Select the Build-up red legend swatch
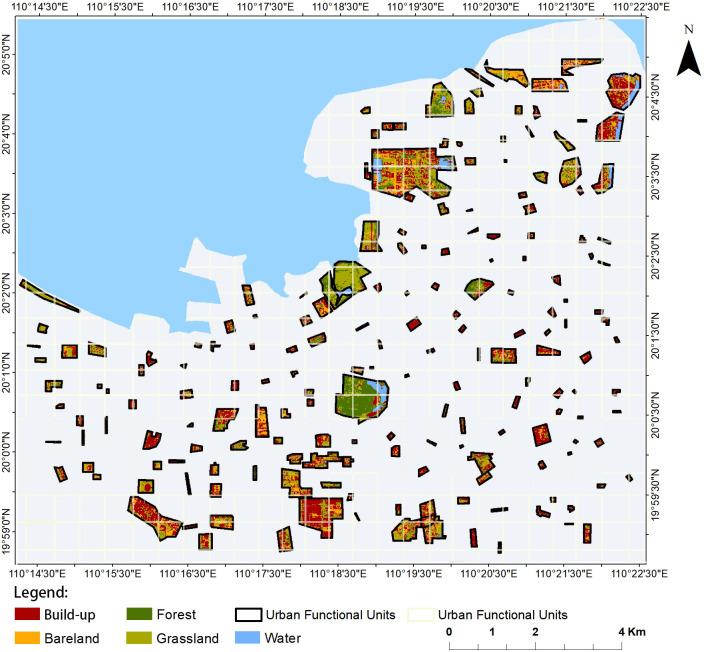The height and width of the screenshot is (652, 704). pos(28,614)
